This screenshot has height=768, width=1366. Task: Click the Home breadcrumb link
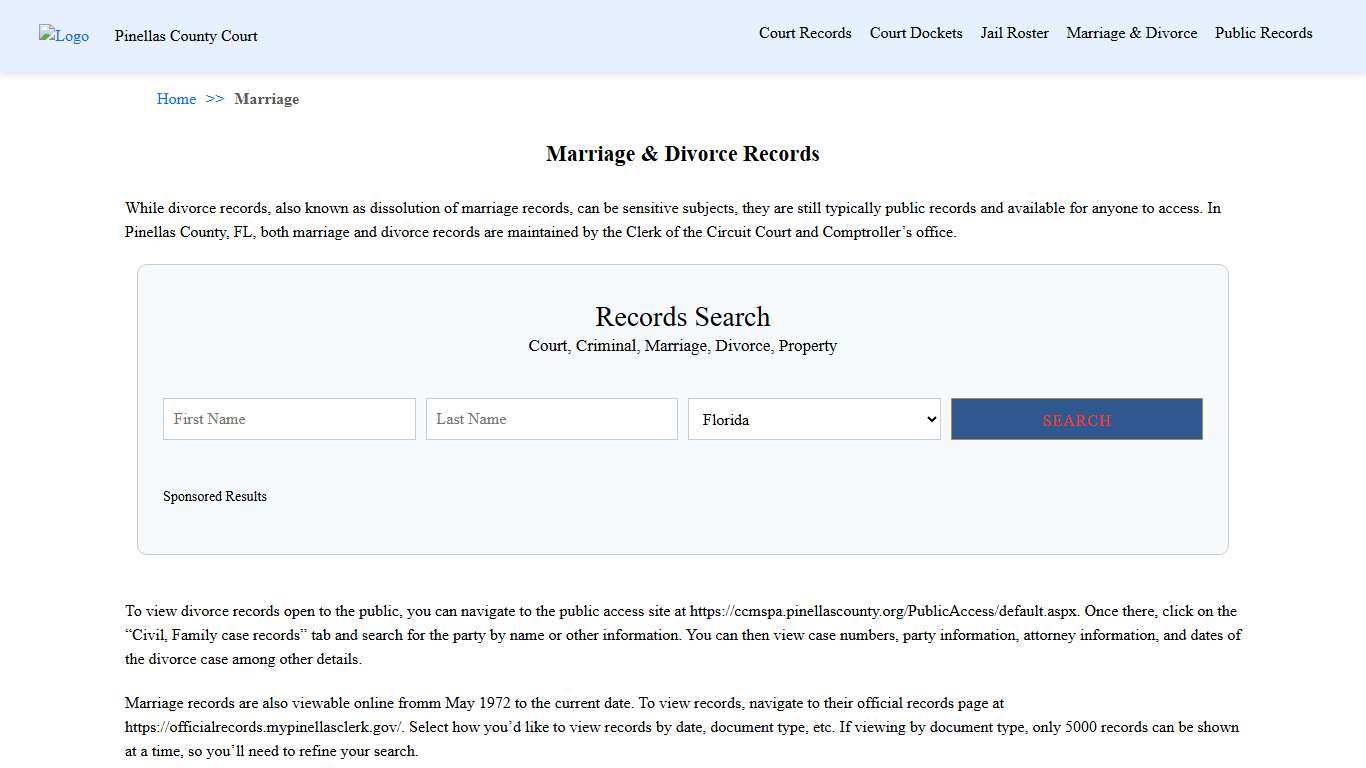pyautogui.click(x=176, y=99)
